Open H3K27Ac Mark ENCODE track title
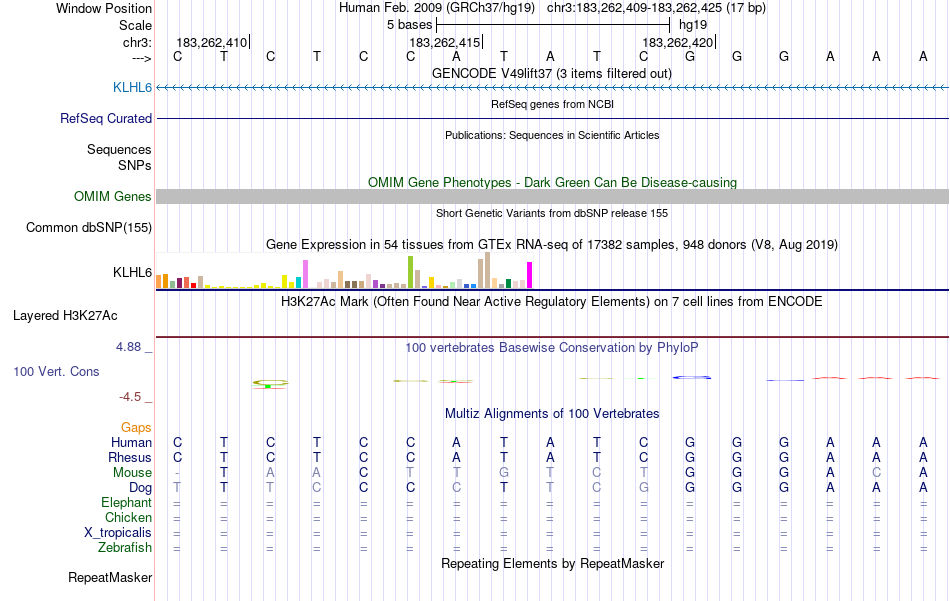Viewport: 950px width, 601px height. click(551, 302)
